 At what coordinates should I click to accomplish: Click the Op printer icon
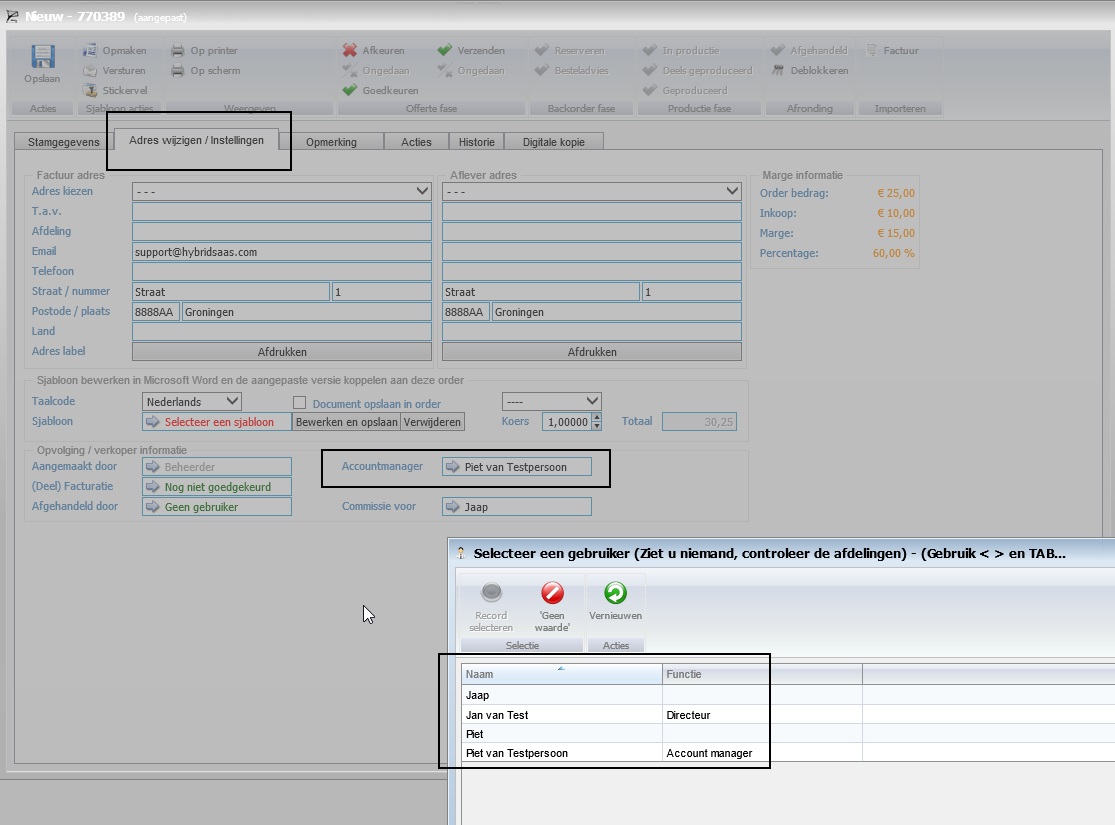click(178, 50)
